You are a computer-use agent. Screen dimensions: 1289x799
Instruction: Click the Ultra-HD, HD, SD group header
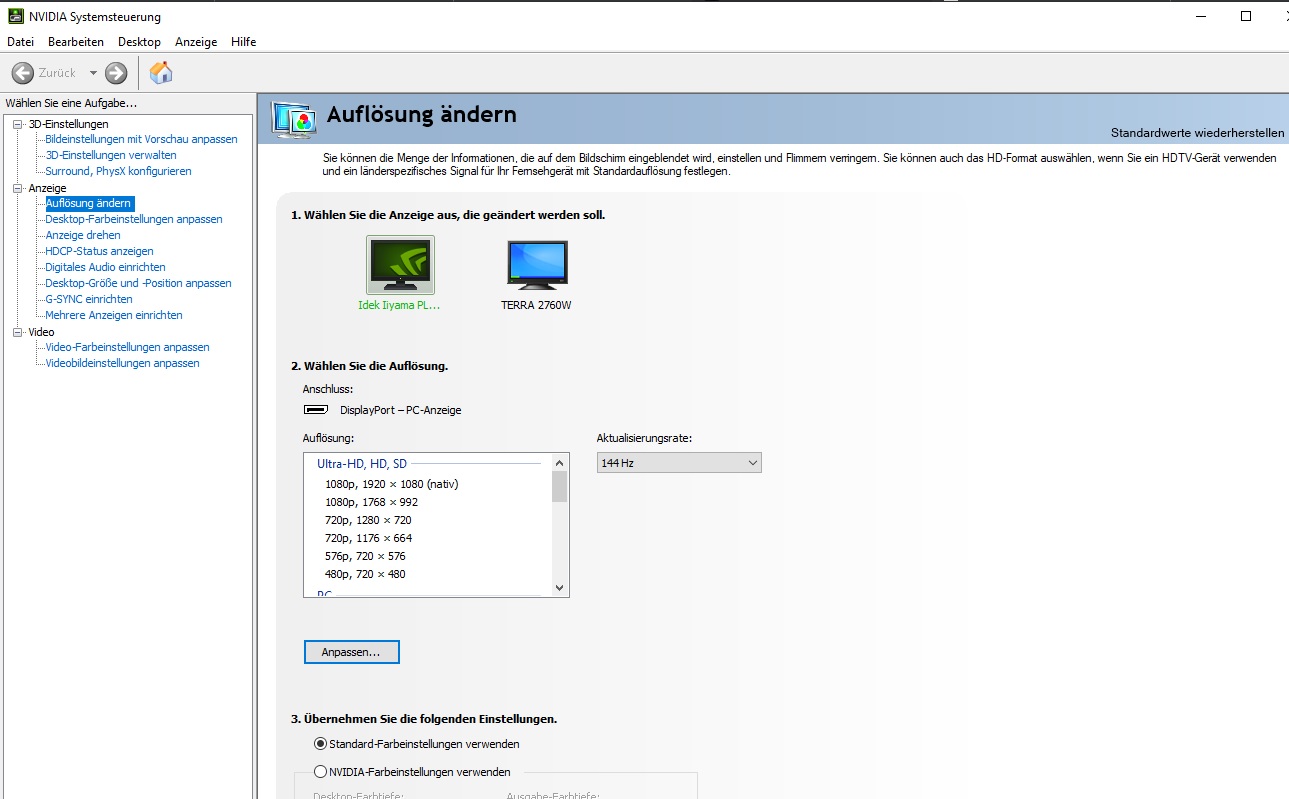tap(362, 464)
